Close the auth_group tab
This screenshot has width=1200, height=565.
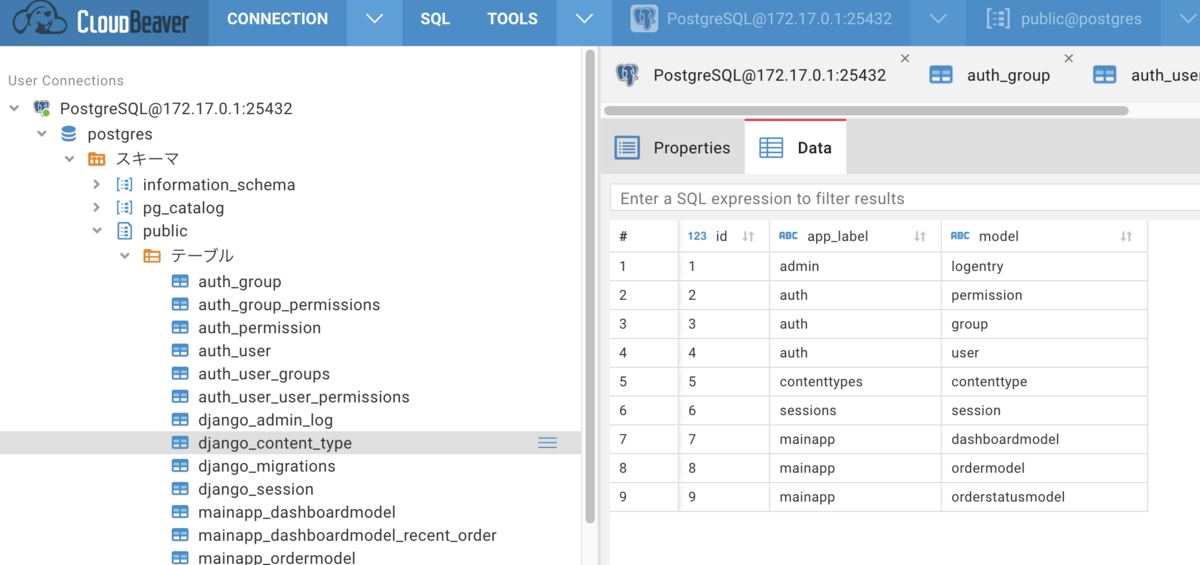pyautogui.click(x=1068, y=59)
